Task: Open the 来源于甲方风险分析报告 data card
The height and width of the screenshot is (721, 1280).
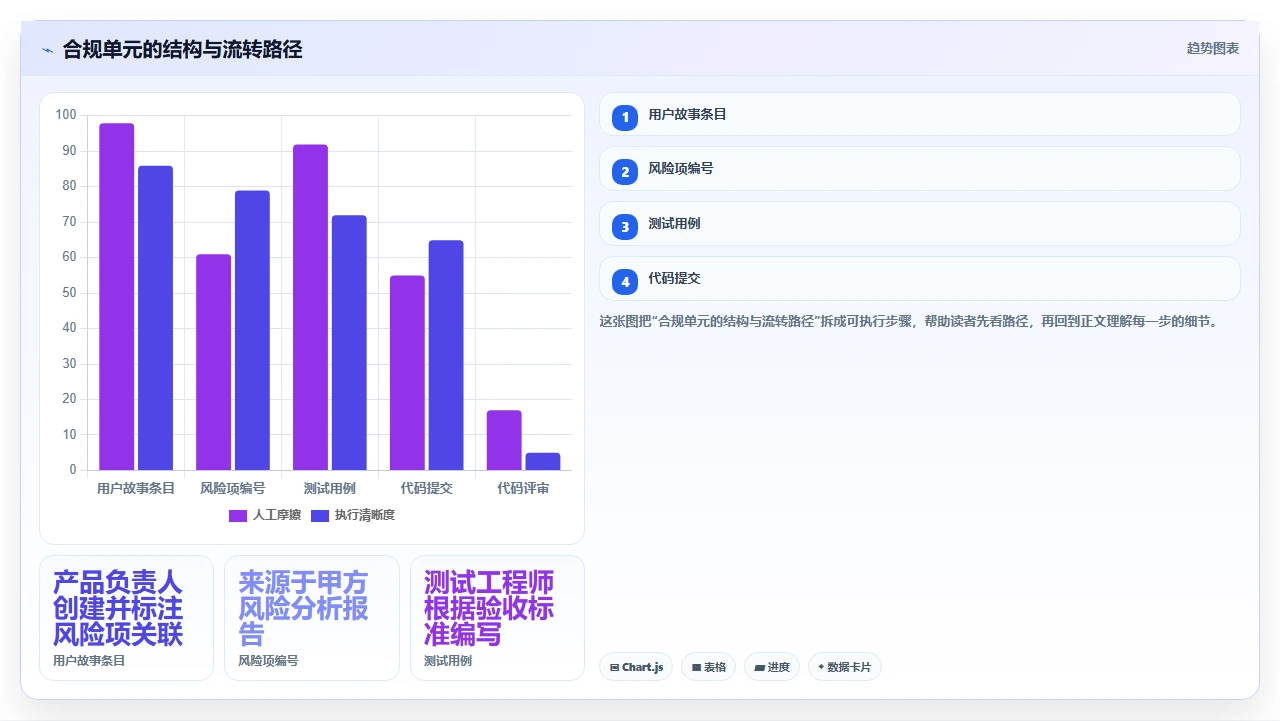Action: pos(311,618)
